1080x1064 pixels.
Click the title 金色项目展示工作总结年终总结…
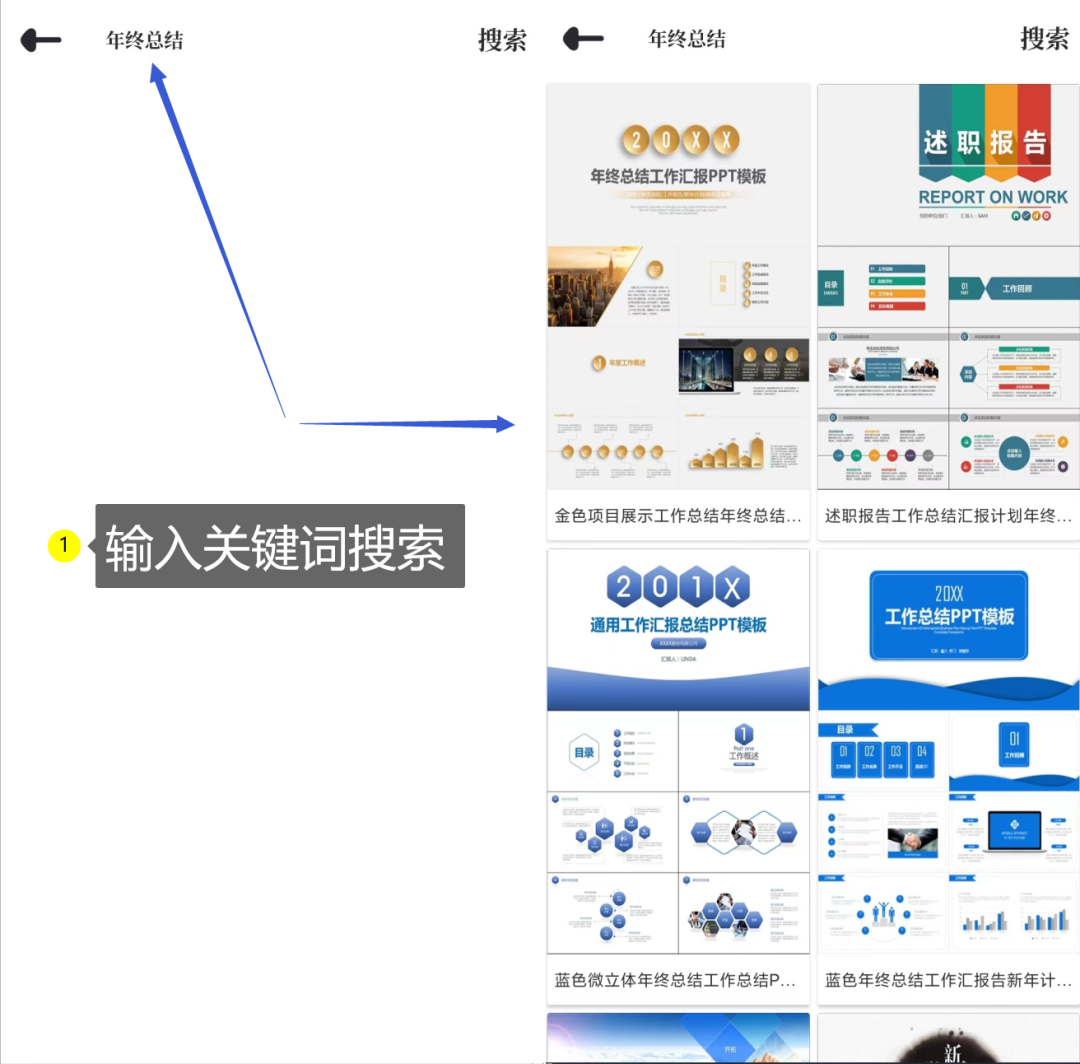pyautogui.click(x=678, y=516)
